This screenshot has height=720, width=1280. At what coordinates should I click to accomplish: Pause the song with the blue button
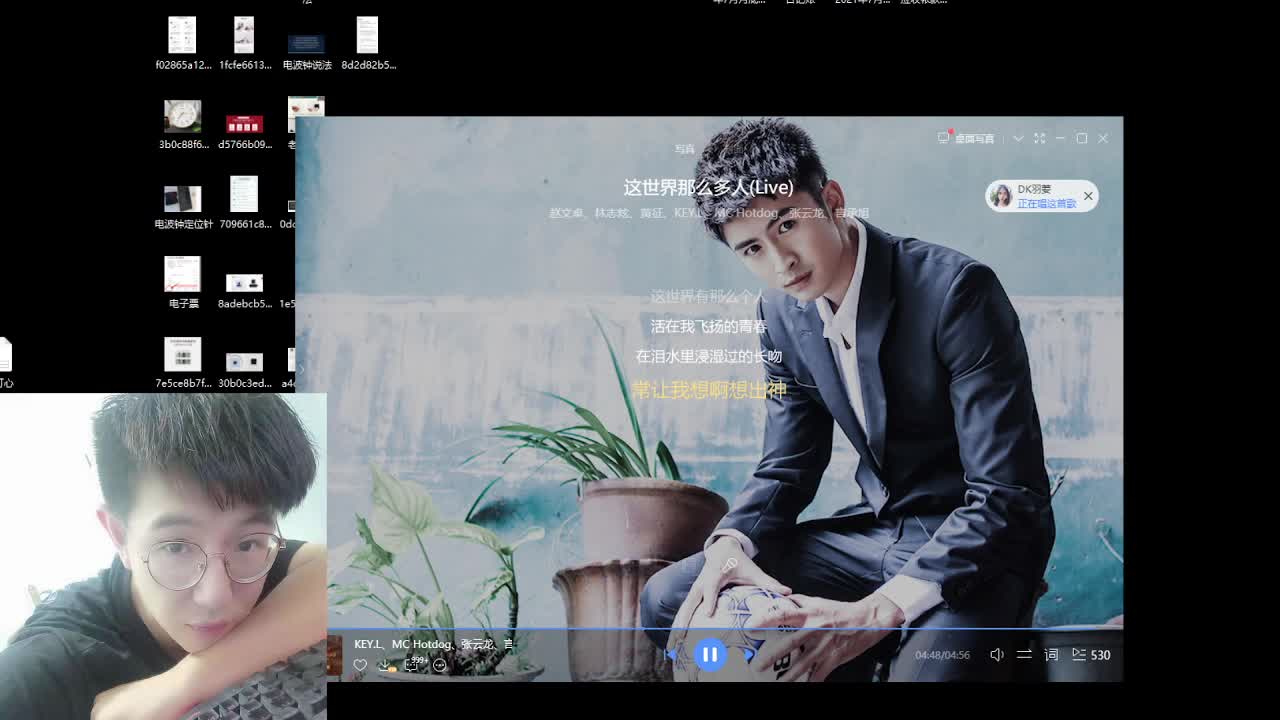pyautogui.click(x=710, y=655)
